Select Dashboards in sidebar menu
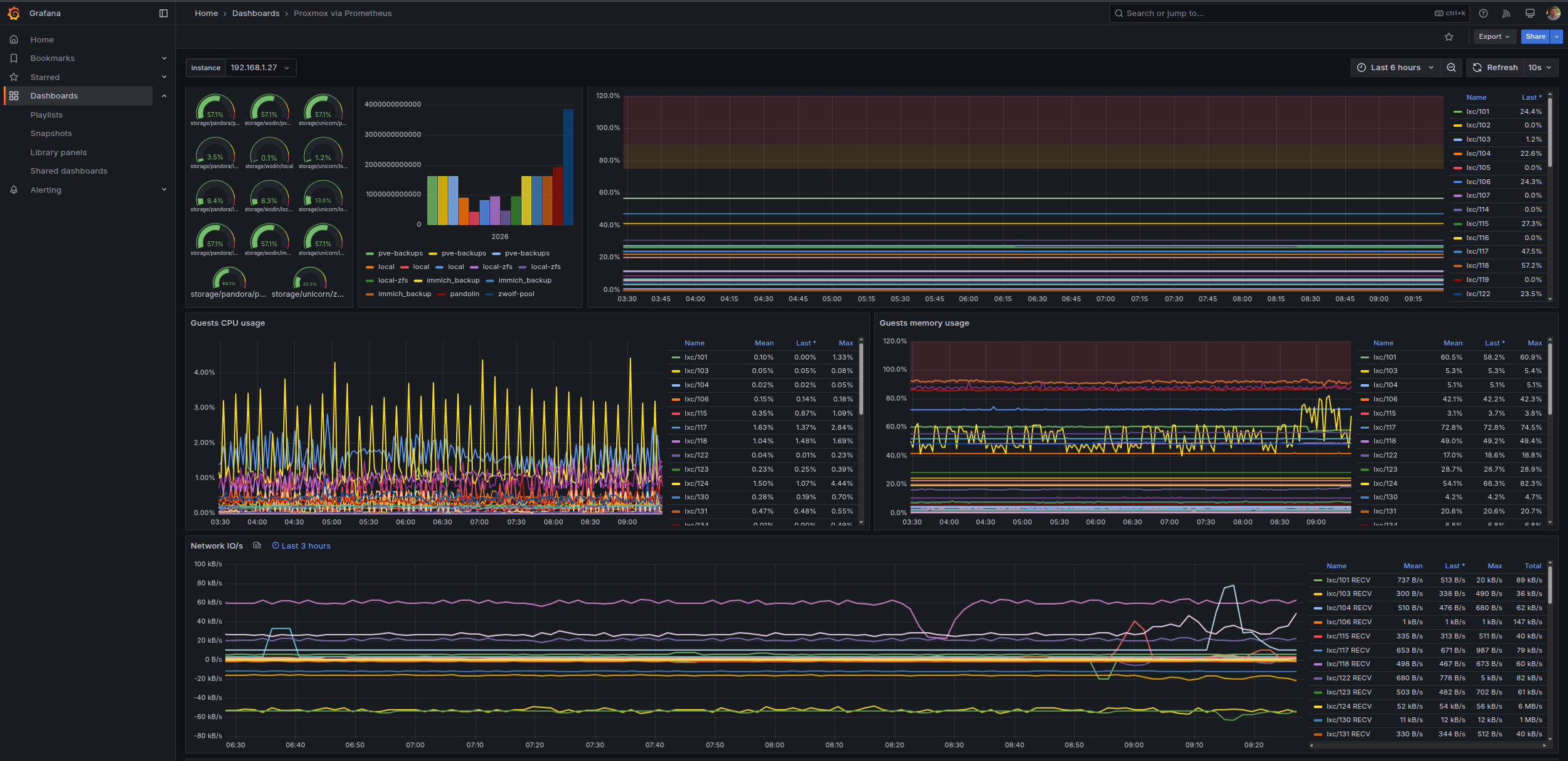 pyautogui.click(x=54, y=95)
